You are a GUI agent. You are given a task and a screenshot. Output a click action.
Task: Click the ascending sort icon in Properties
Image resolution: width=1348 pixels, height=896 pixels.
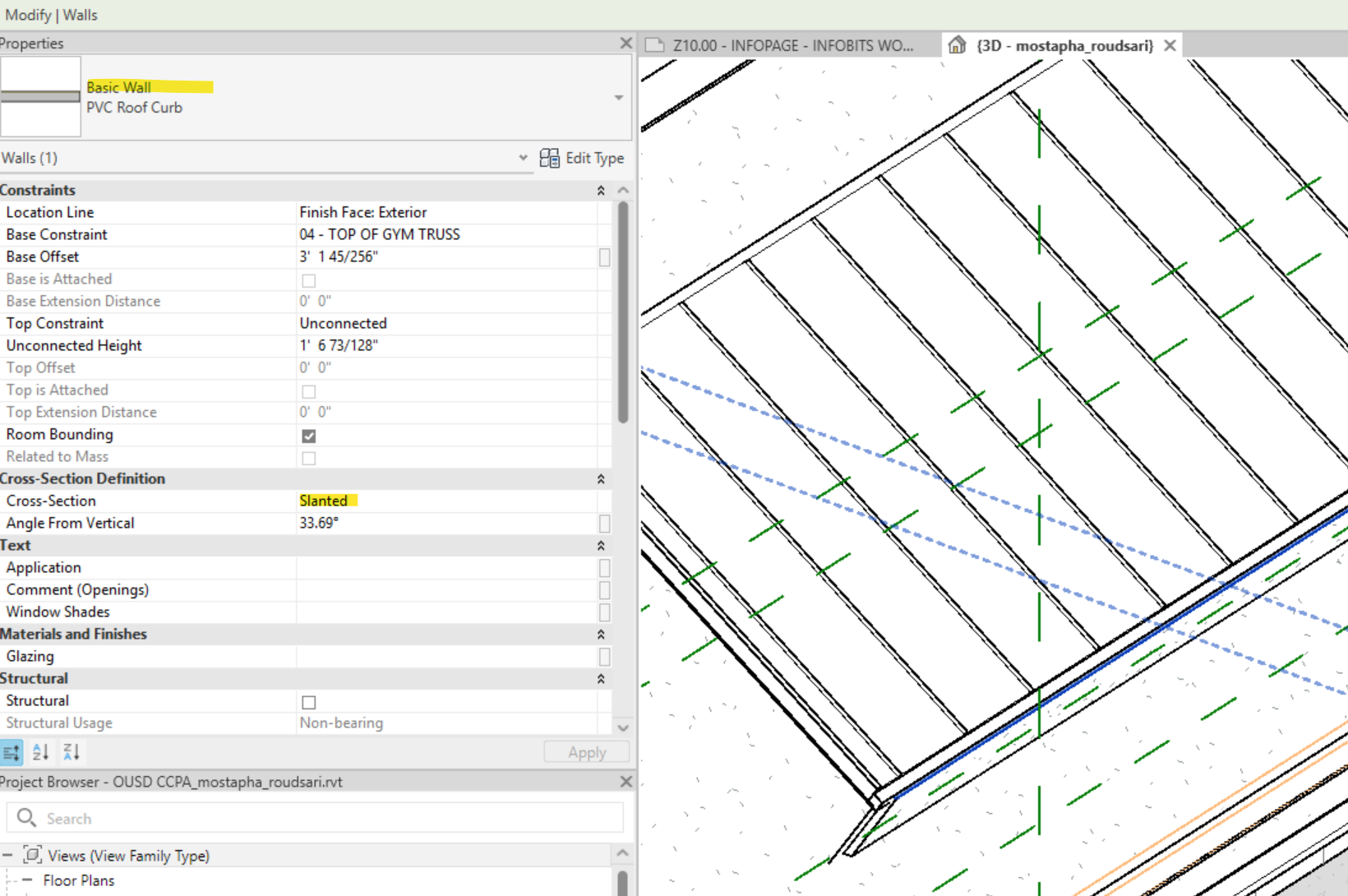[x=40, y=752]
